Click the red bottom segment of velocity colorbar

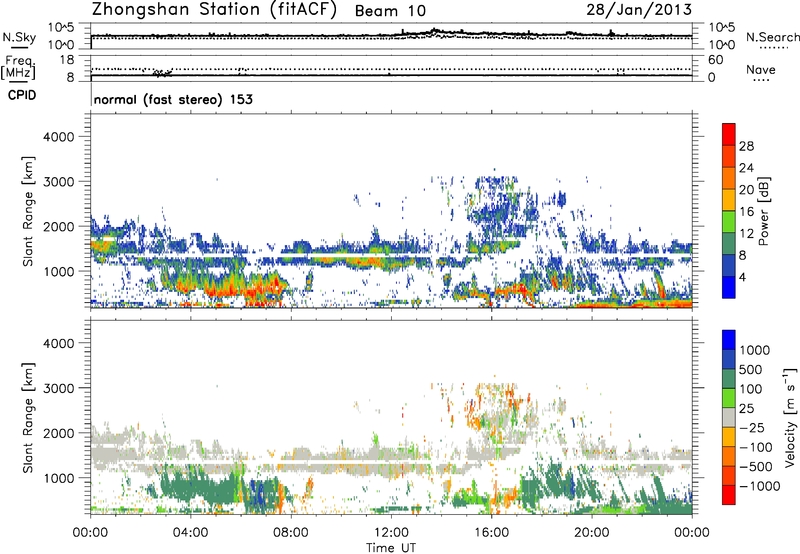click(x=729, y=495)
